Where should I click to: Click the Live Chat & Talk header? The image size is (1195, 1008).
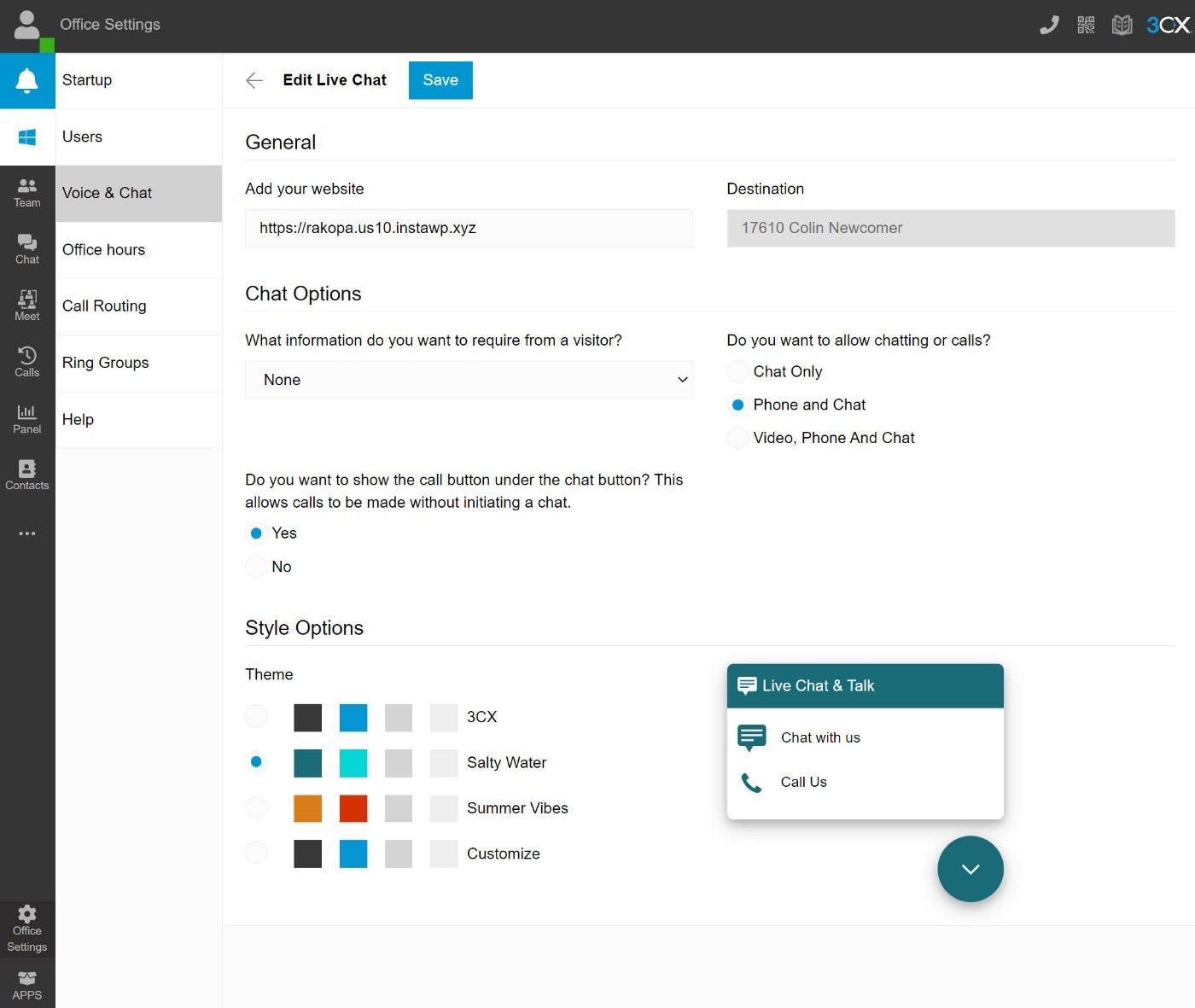click(x=866, y=685)
